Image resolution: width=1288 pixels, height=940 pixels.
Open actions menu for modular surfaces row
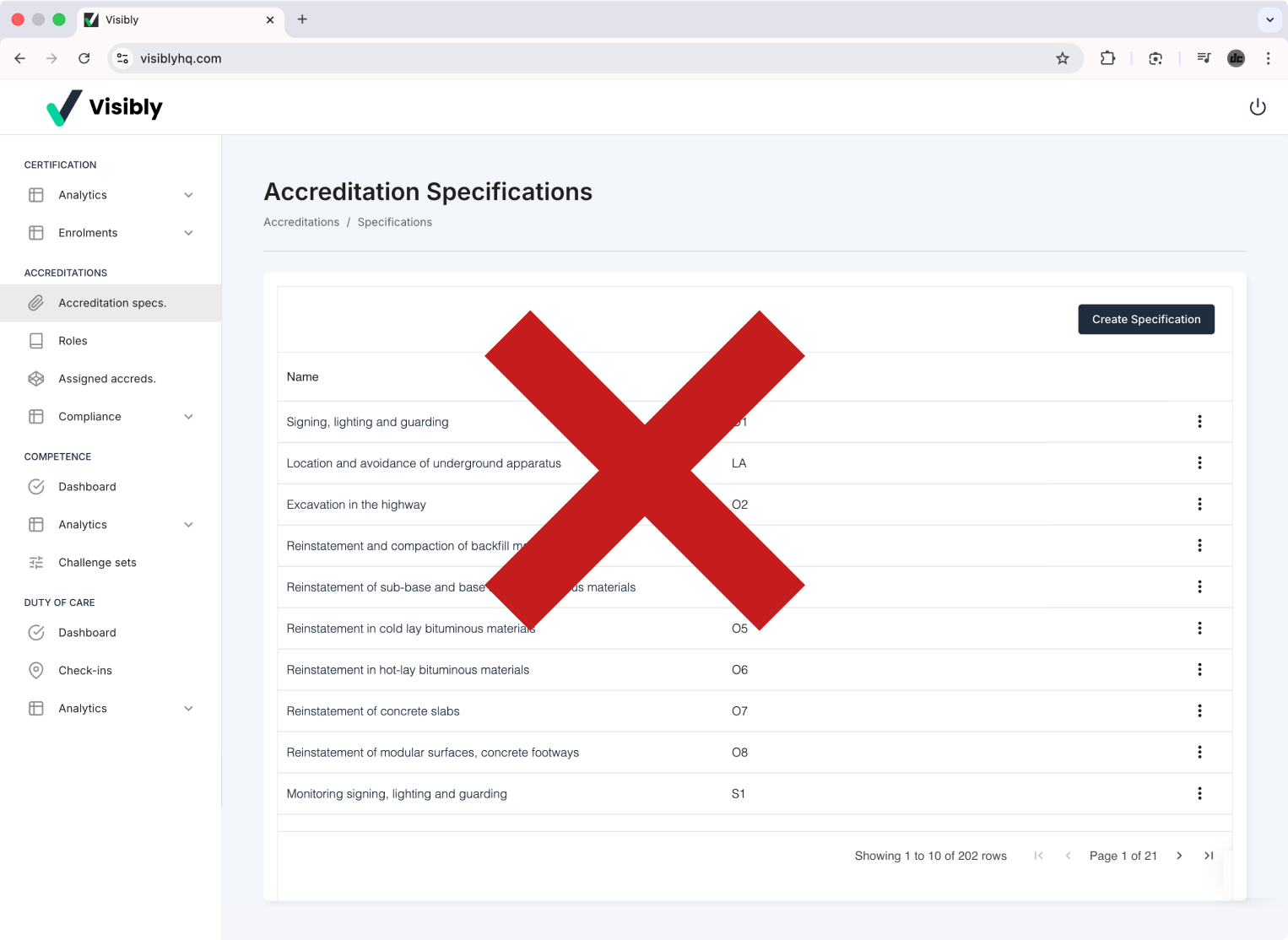click(x=1199, y=753)
